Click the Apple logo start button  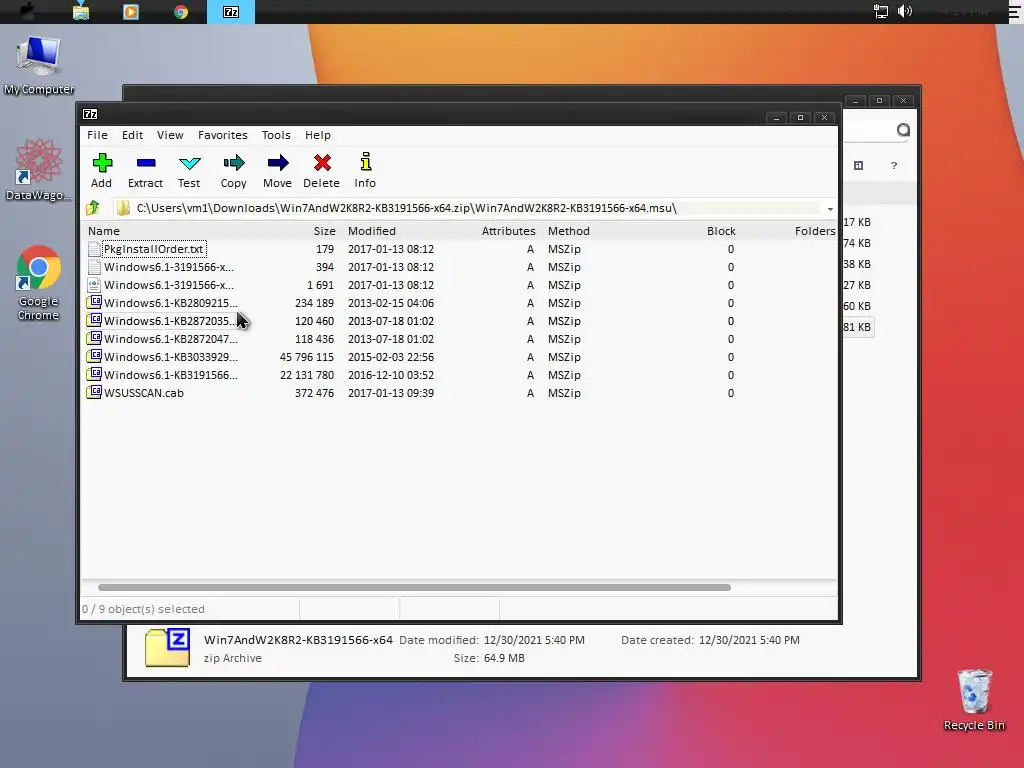(x=27, y=11)
